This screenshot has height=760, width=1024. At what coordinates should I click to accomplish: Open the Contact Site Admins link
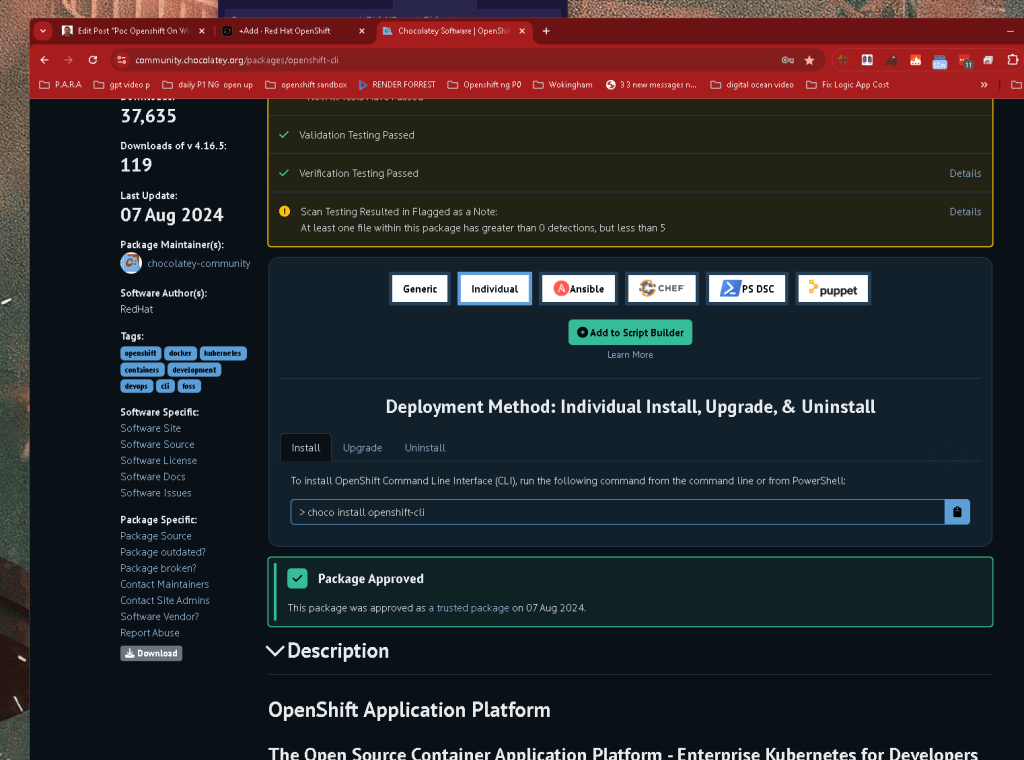pos(165,601)
